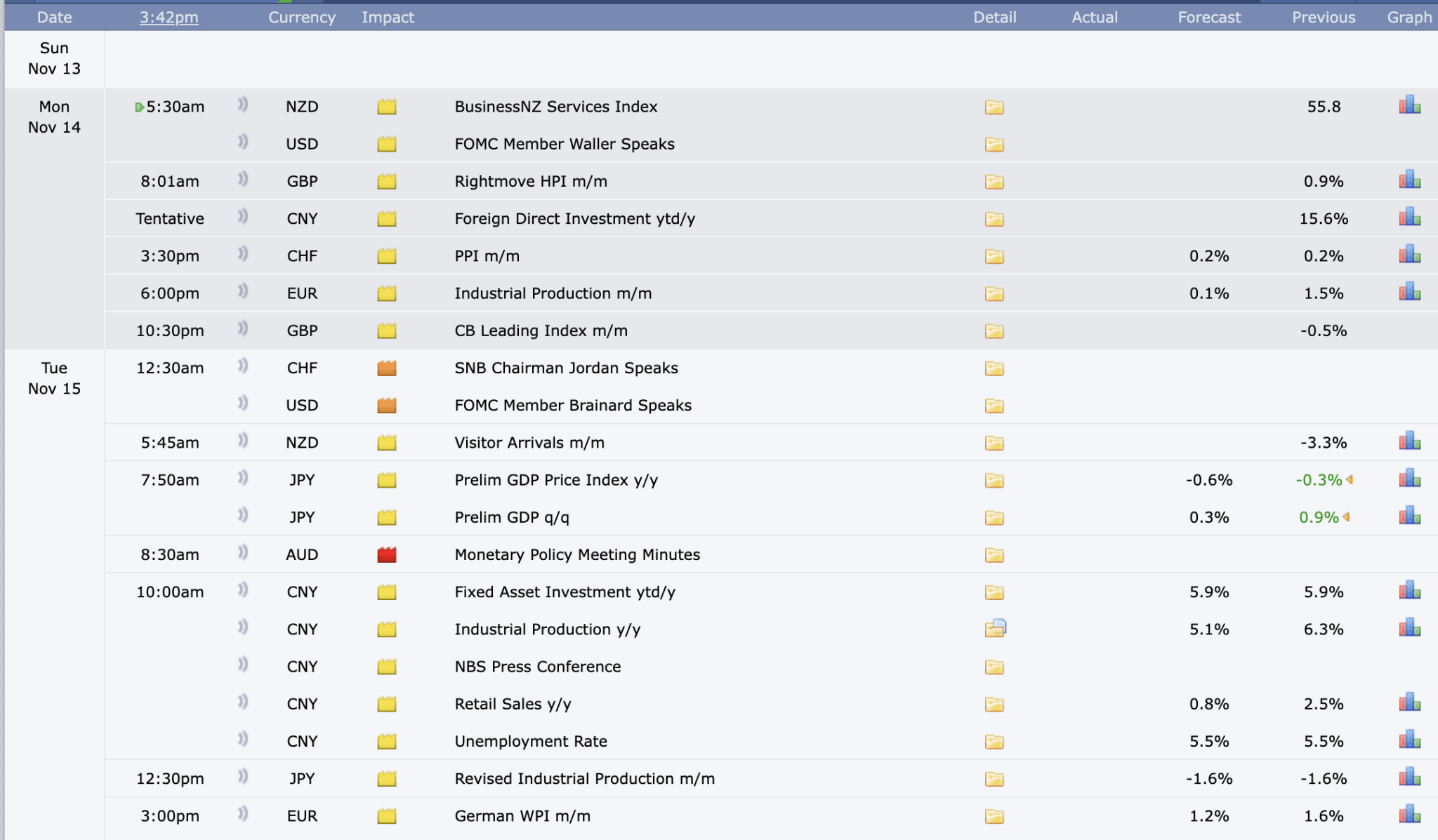Show graph for Prelim GDP q/q
The image size is (1438, 840).
coord(1409,515)
